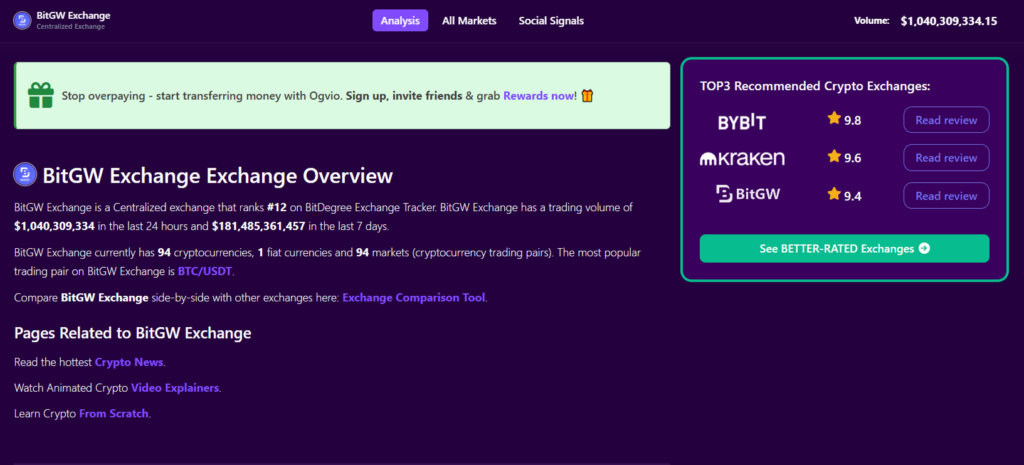
Task: Open the Video Explainers link
Action: [x=175, y=387]
